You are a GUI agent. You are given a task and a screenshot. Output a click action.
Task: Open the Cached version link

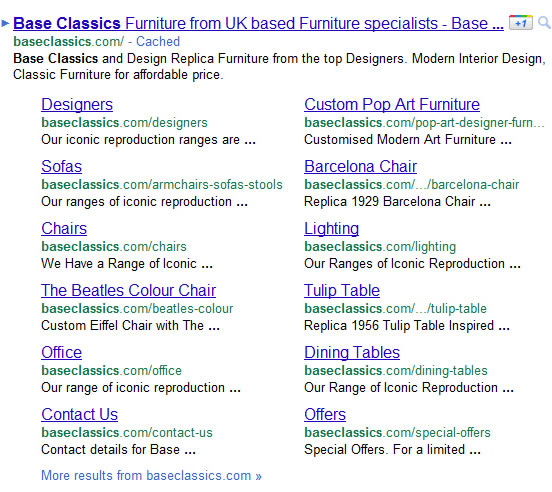click(x=158, y=42)
